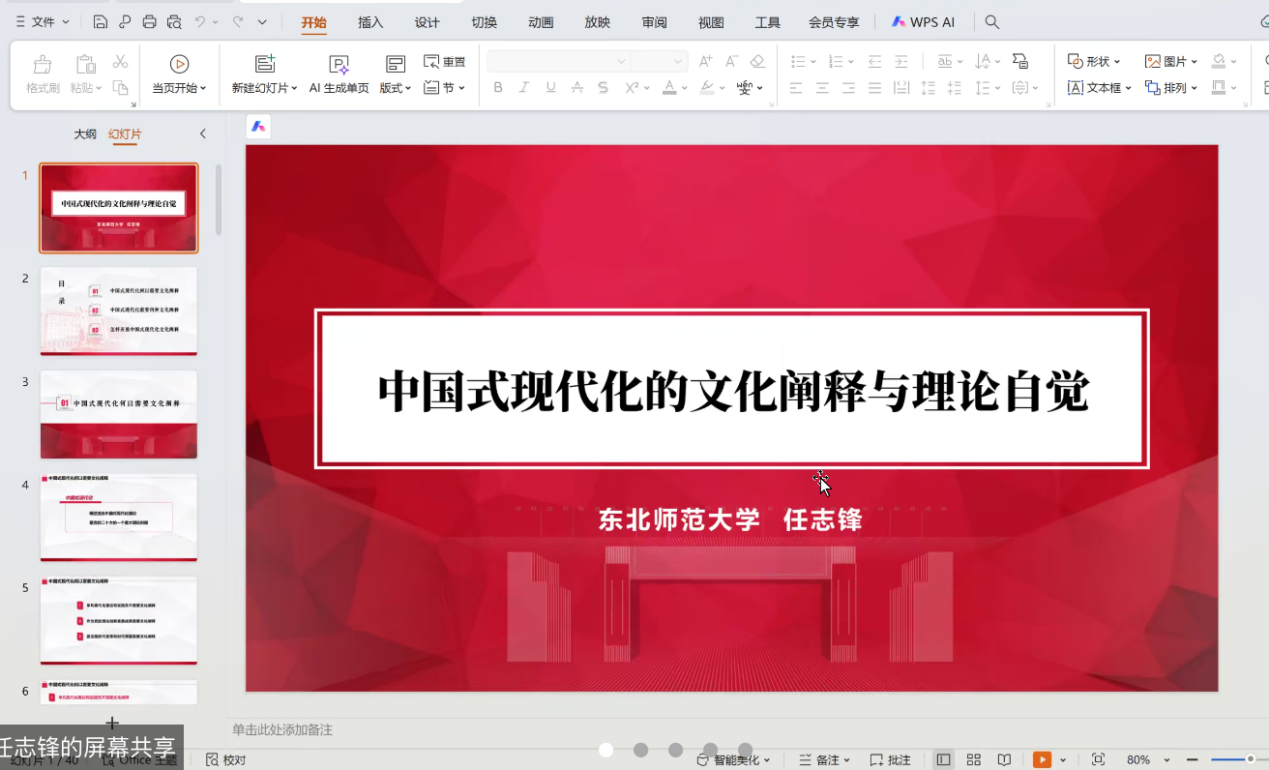This screenshot has height=770, width=1269.
Task: Click the Save icon in quick access toolbar
Action: 100,22
